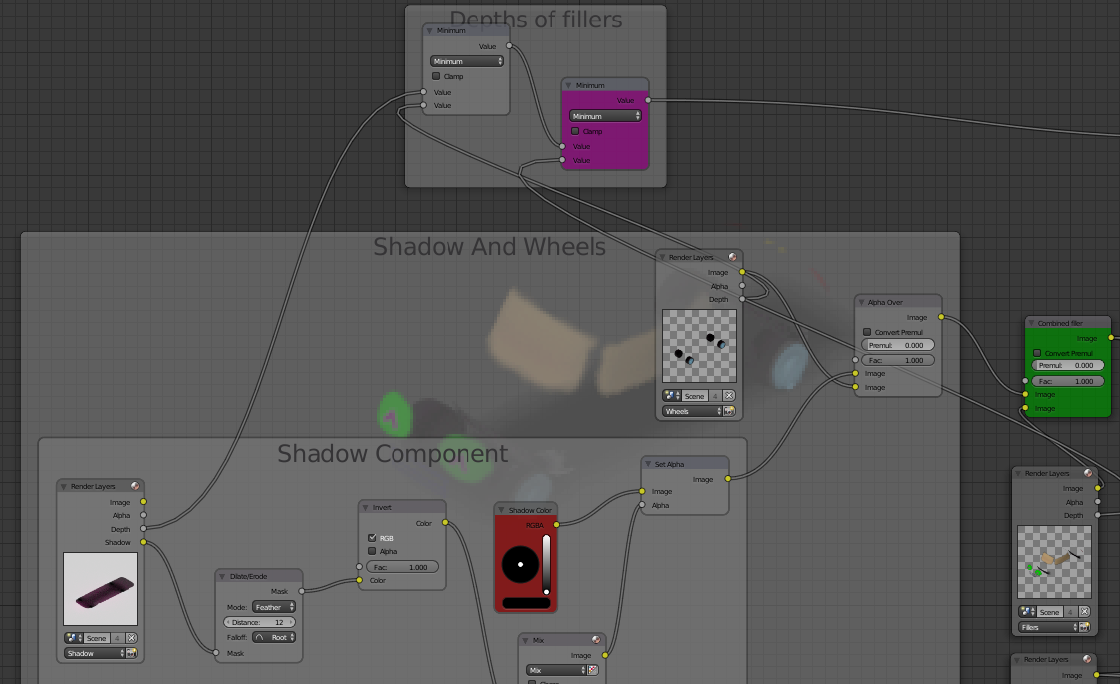Collapse the Combined filler node

1031,323
